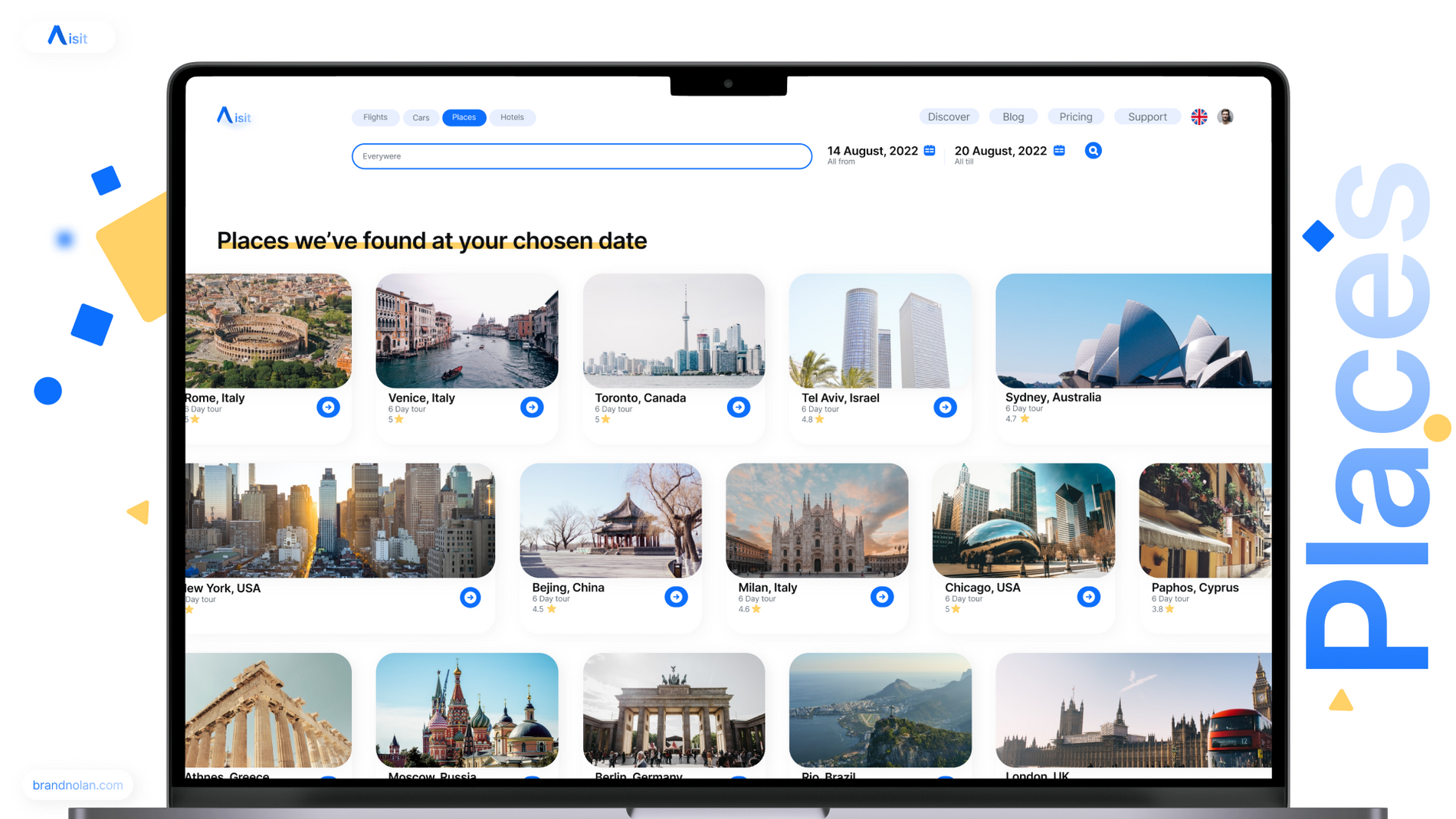Click the arrow button for Venice, Italy
Viewport: 1456px width, 819px height.
pos(532,407)
